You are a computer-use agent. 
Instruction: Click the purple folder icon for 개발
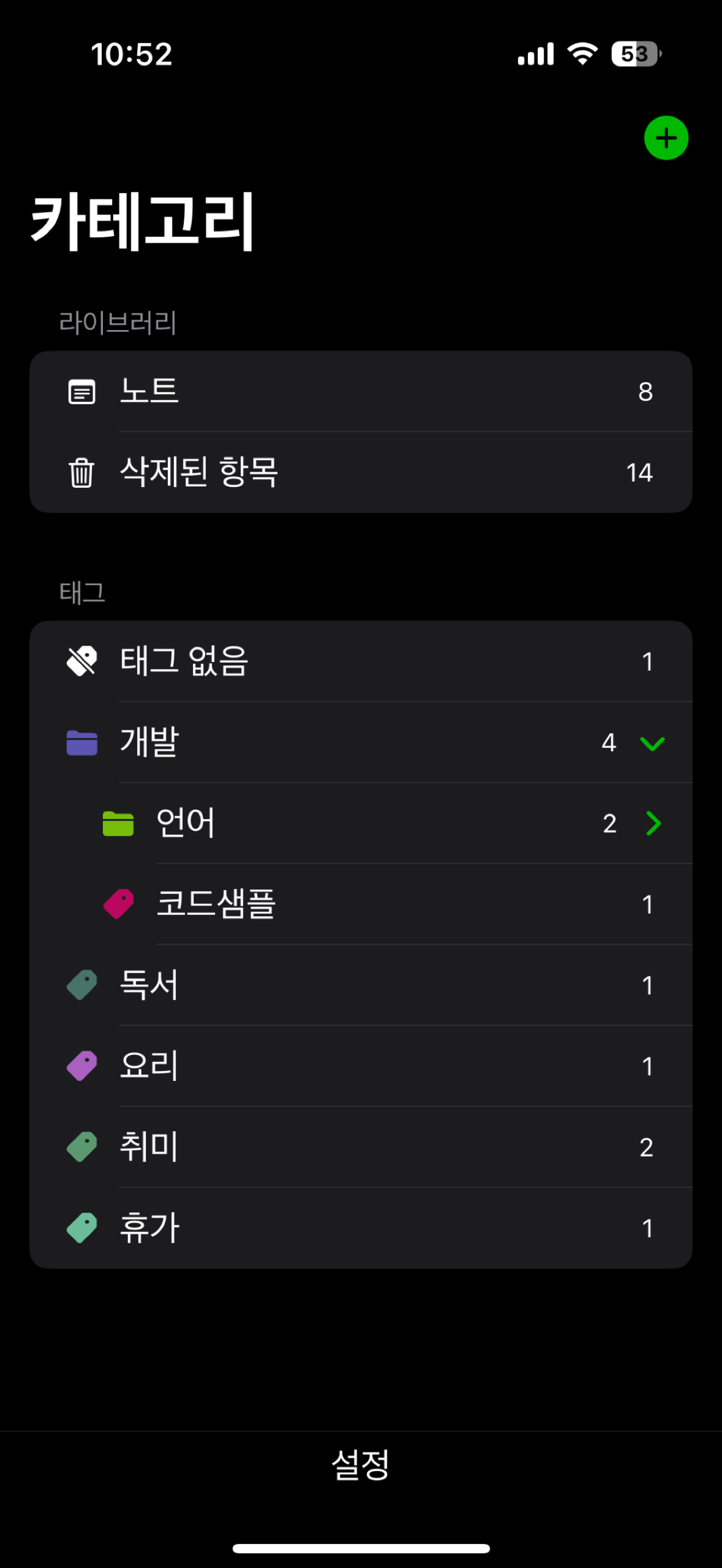(x=81, y=742)
